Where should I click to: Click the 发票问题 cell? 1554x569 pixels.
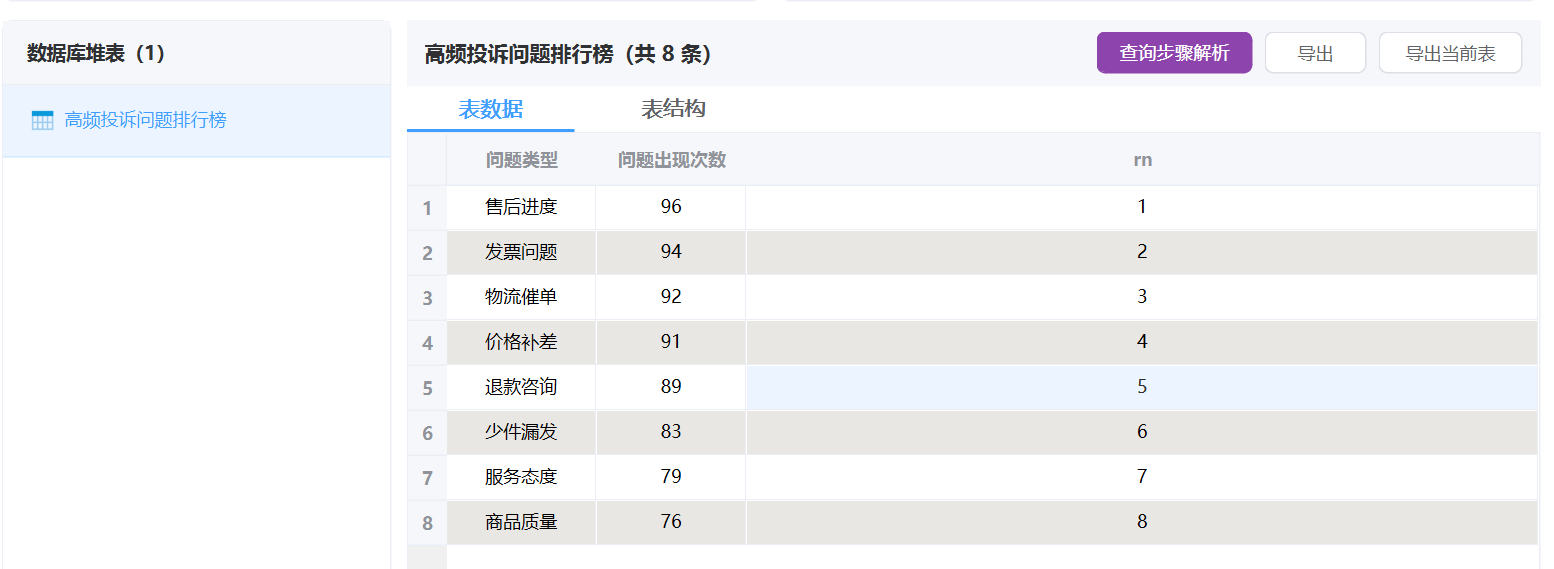521,252
